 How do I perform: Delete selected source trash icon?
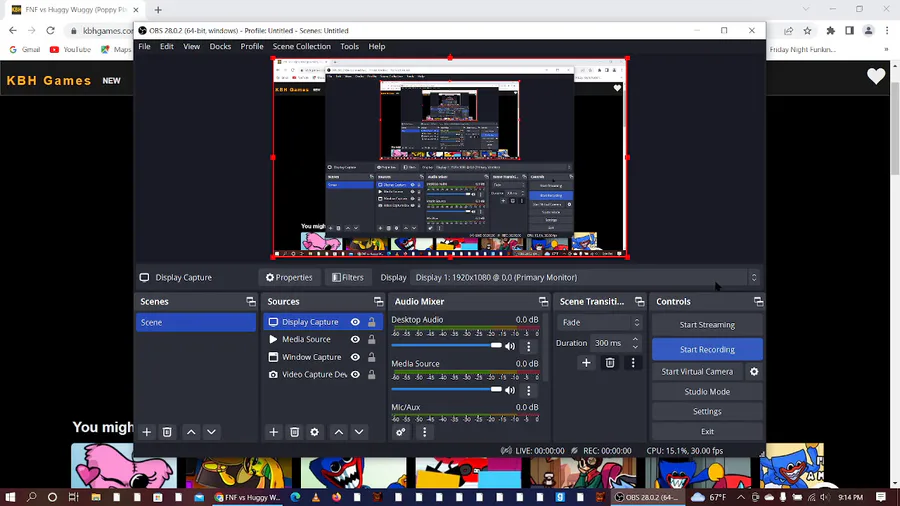(294, 432)
